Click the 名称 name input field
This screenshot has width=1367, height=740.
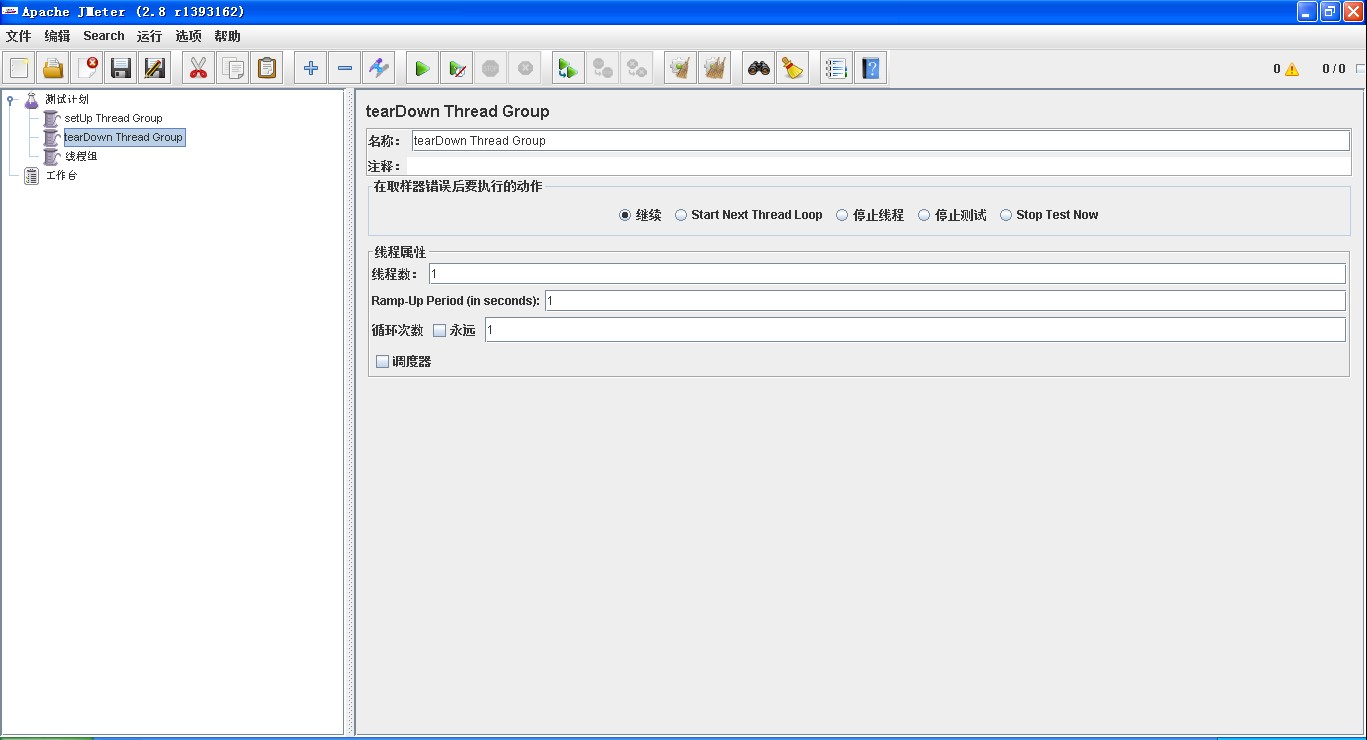click(x=880, y=141)
